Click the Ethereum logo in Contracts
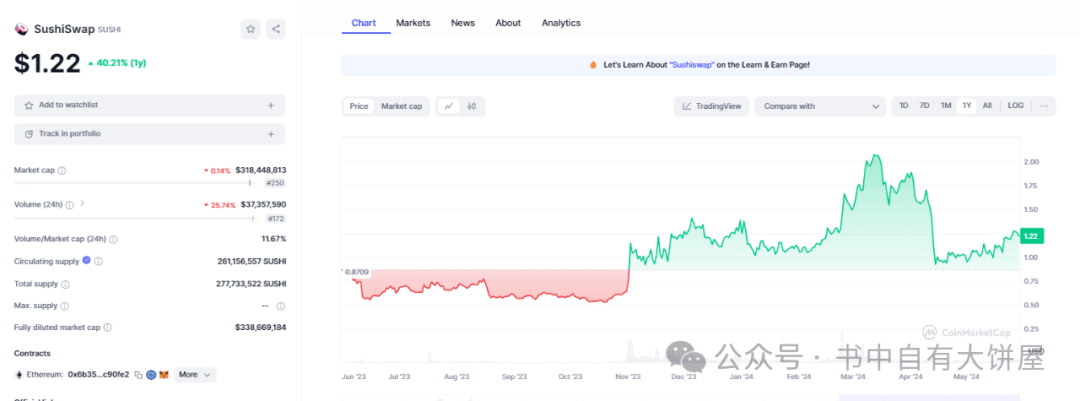The width and height of the screenshot is (1080, 401). (19, 375)
